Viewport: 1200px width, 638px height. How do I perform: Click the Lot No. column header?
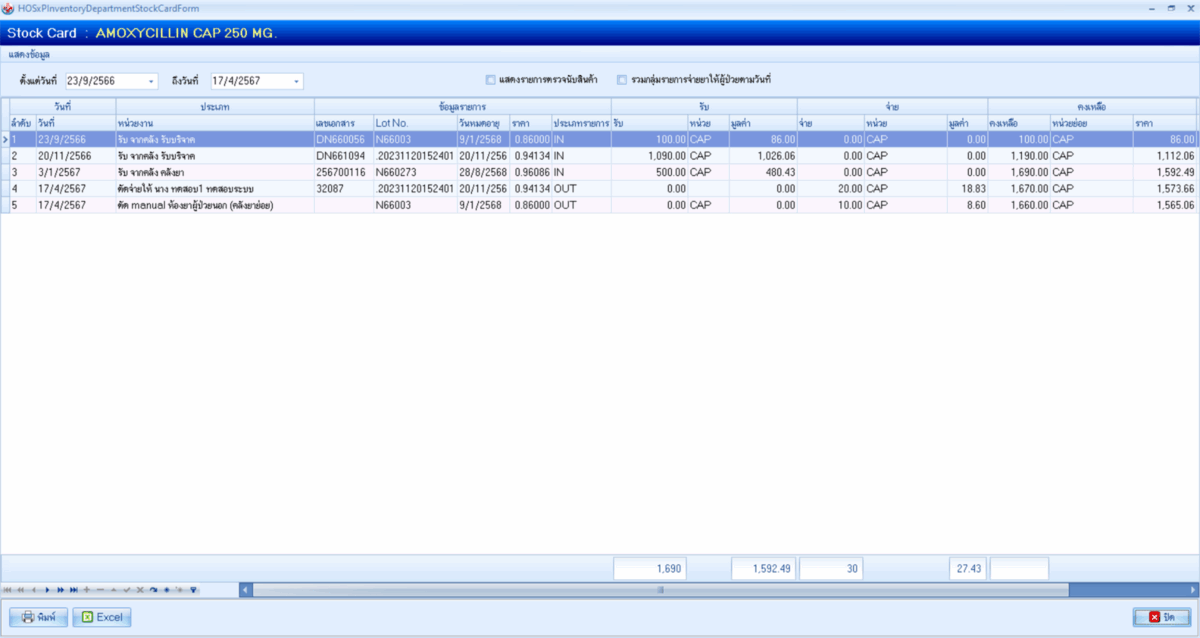click(414, 122)
